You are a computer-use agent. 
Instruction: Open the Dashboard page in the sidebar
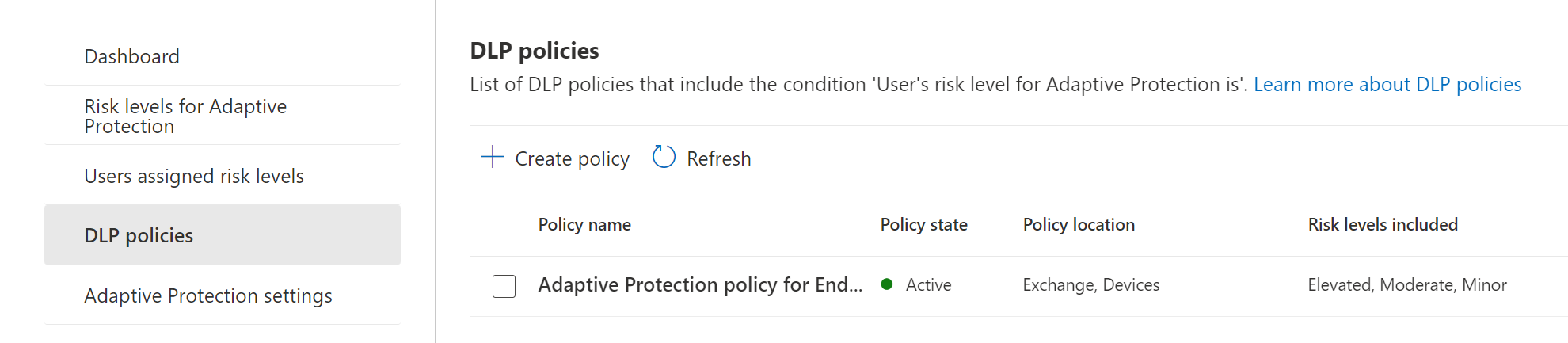coord(132,57)
